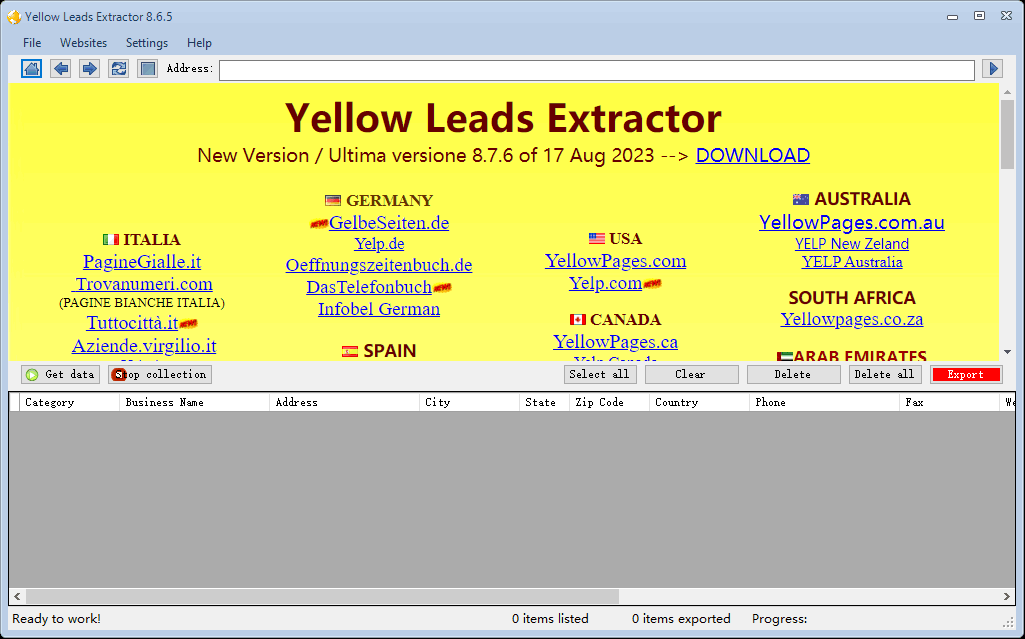
Task: Open YellowPages.com link
Action: pos(616,261)
